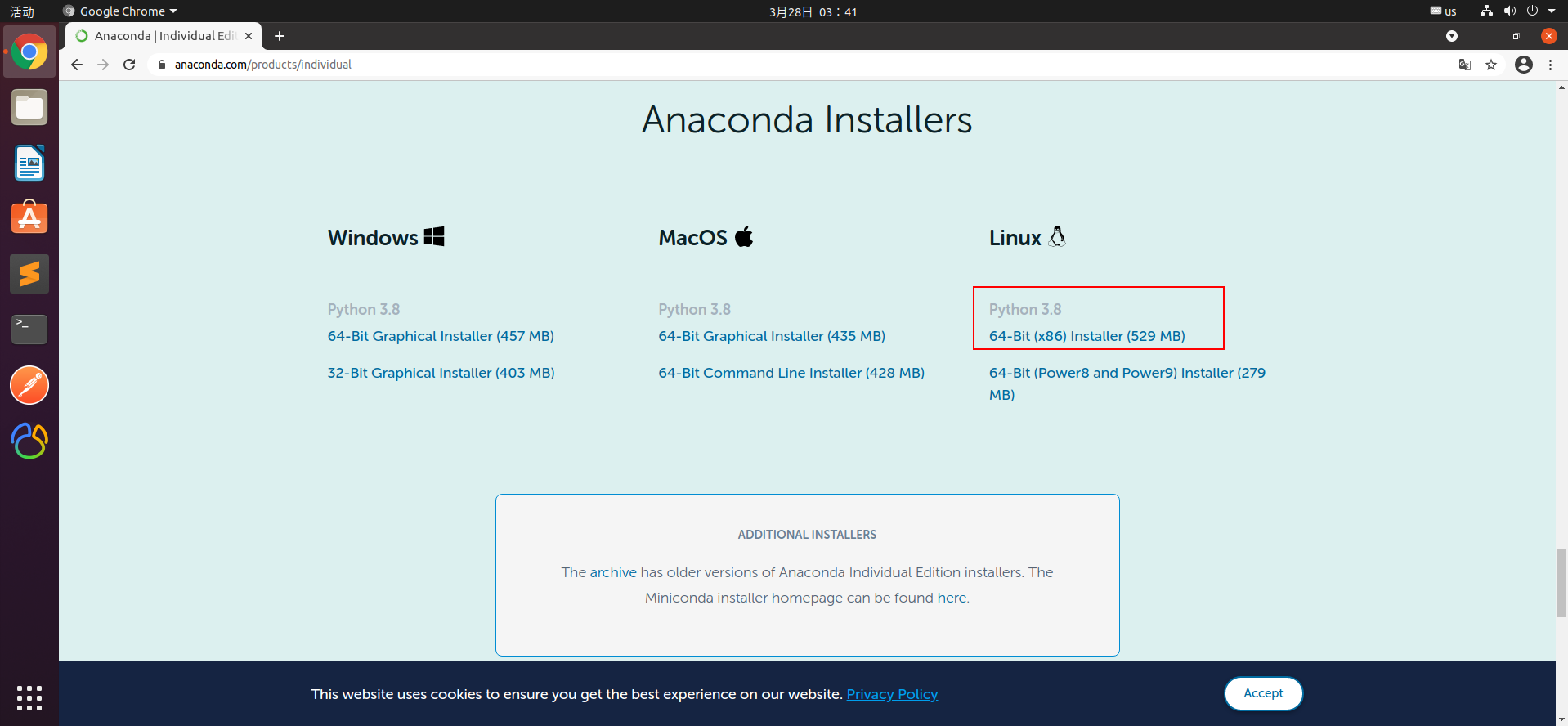The width and height of the screenshot is (1568, 726).
Task: Expand the Google Chrome app menu
Action: coord(120,11)
